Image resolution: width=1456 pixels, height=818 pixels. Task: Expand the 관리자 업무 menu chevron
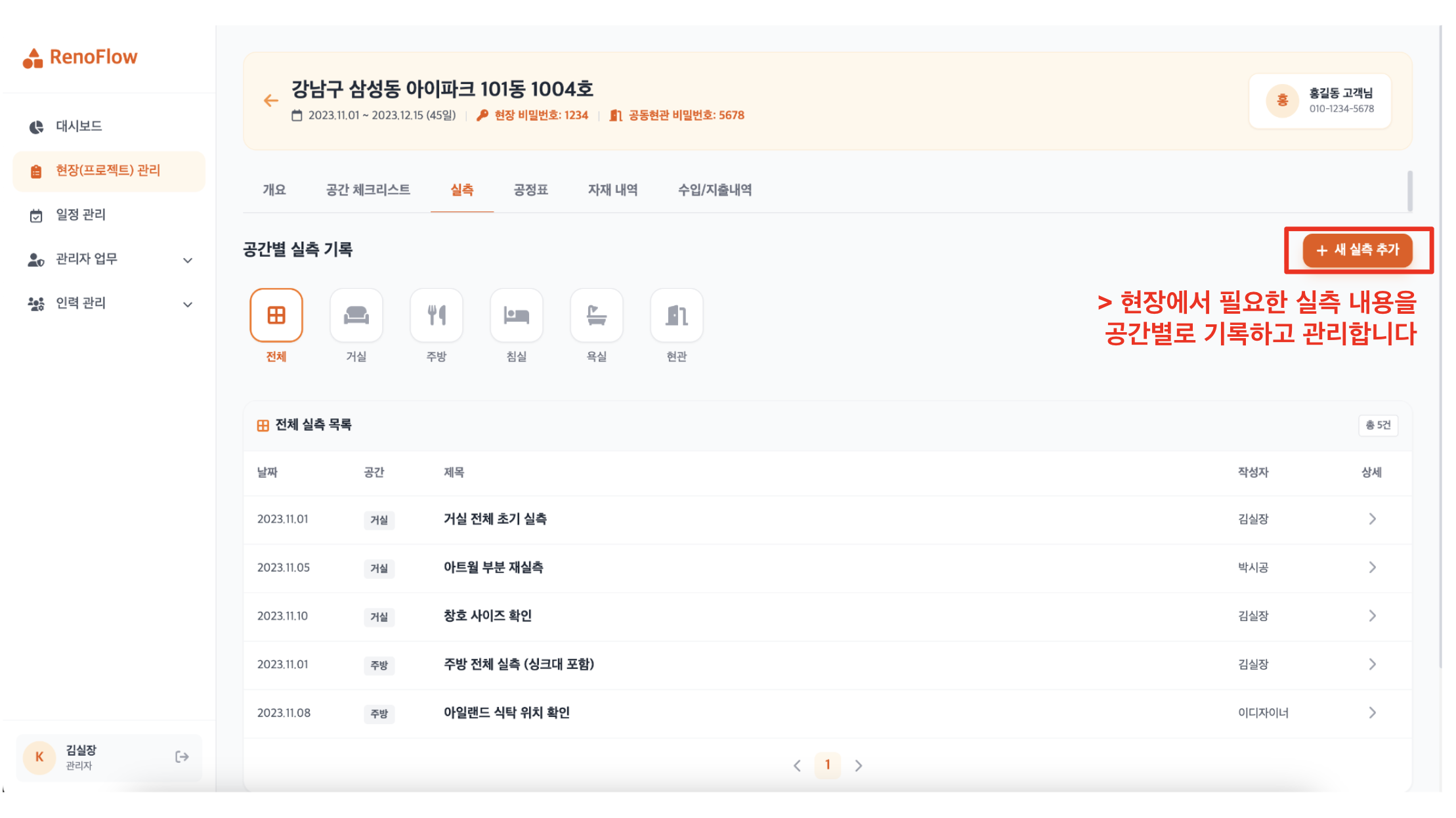(188, 260)
